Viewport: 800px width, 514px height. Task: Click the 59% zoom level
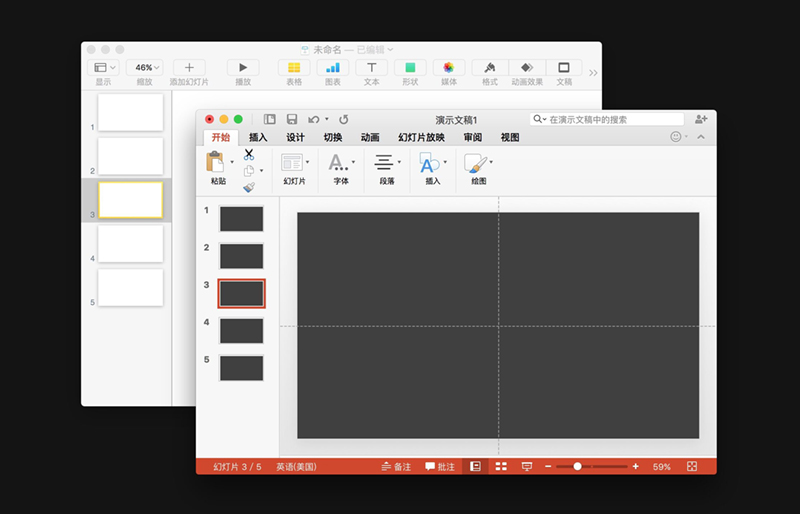click(662, 467)
